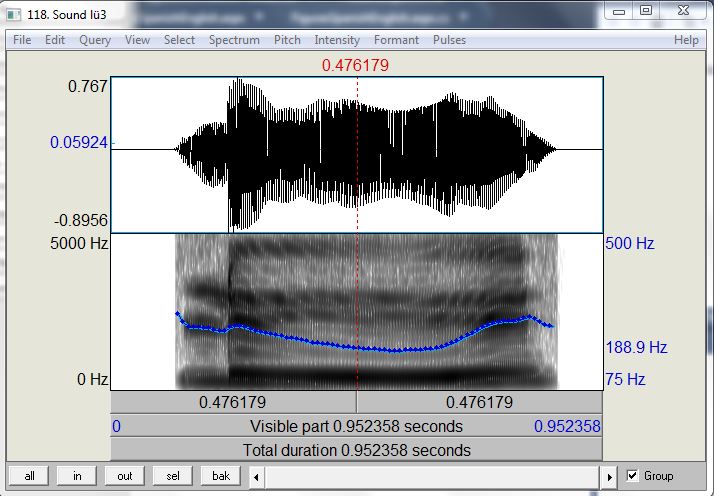Open the File menu
The width and height of the screenshot is (714, 496).
pos(22,40)
